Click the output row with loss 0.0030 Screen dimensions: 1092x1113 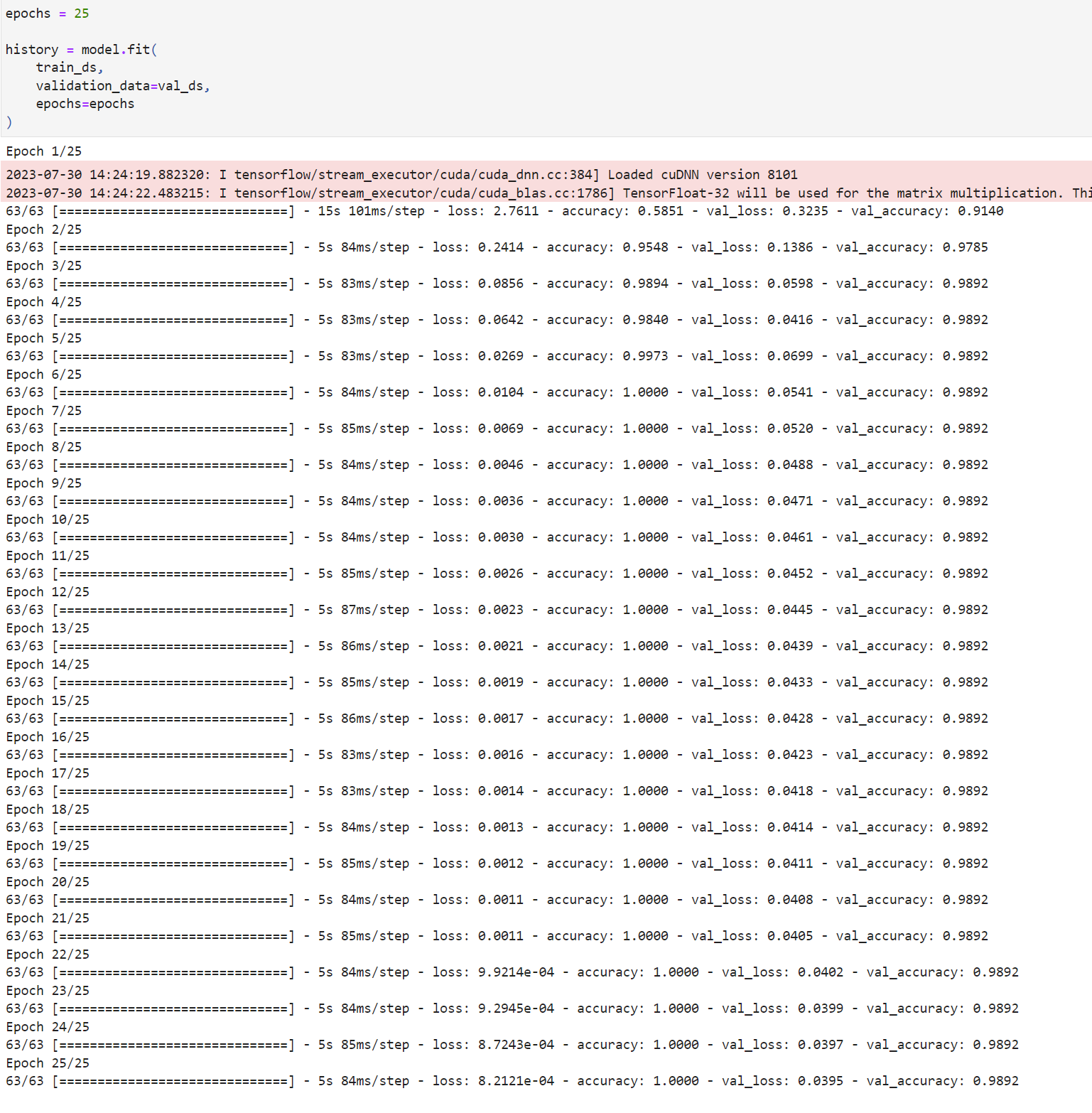pyautogui.click(x=497, y=537)
